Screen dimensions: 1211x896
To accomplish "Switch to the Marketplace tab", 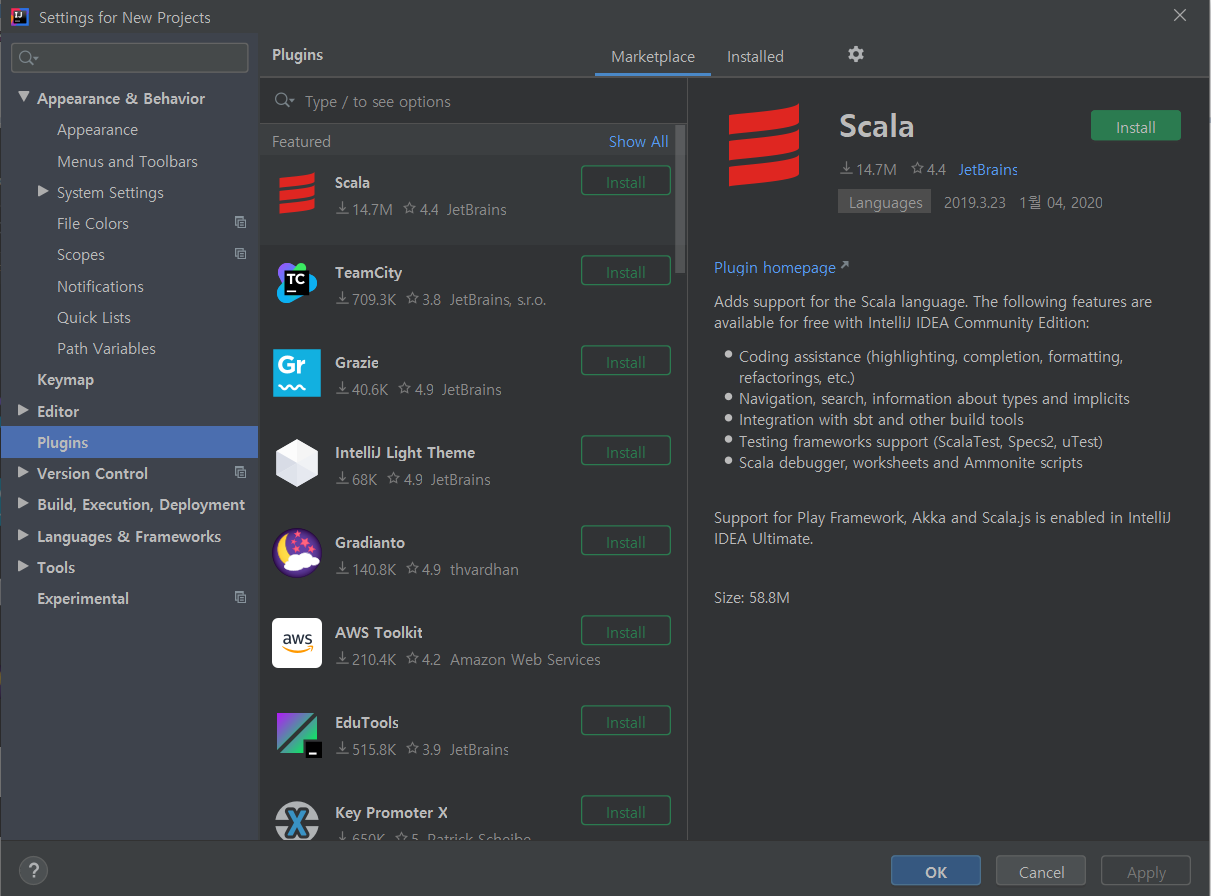I will pyautogui.click(x=653, y=57).
